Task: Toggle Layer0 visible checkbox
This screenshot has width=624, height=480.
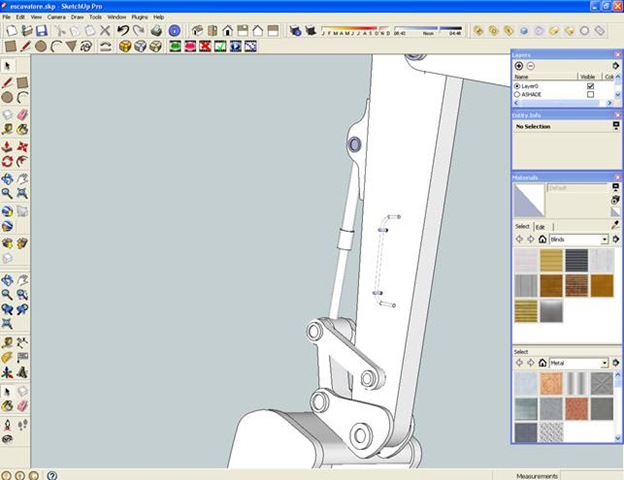Action: [x=590, y=86]
